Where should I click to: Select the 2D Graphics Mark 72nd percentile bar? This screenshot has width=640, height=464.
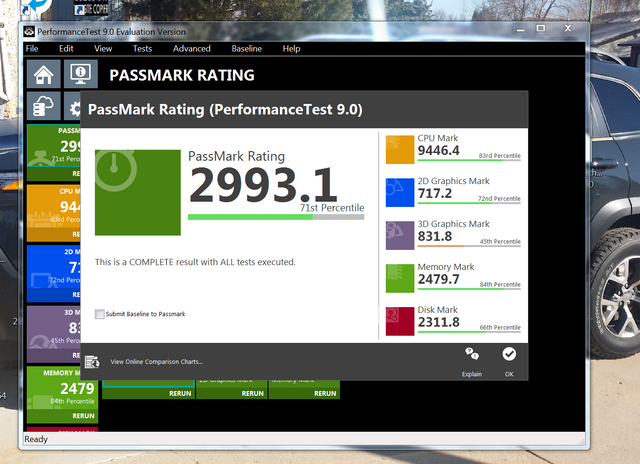coord(469,203)
